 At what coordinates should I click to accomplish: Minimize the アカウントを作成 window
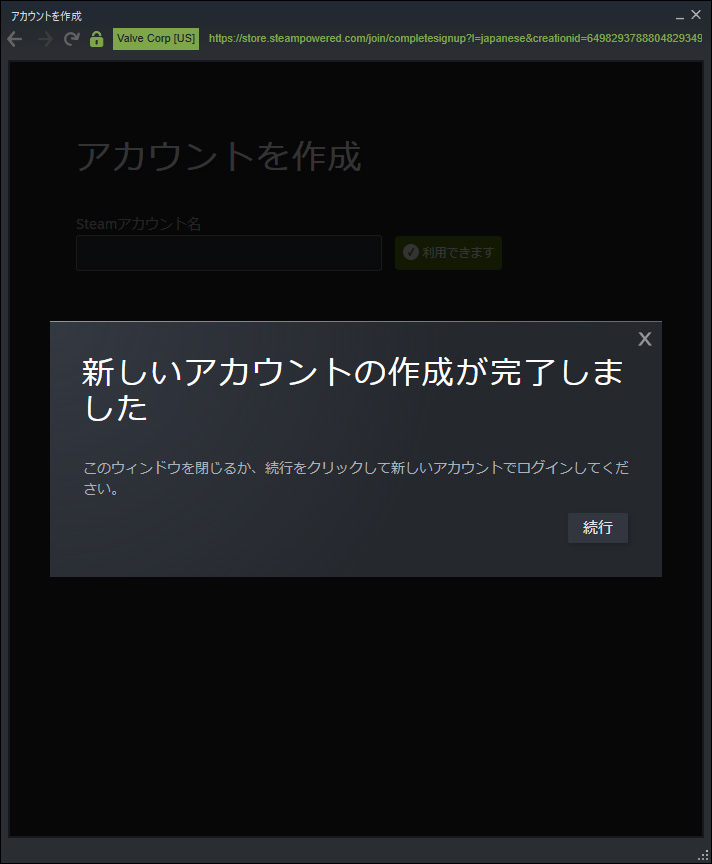pos(680,16)
